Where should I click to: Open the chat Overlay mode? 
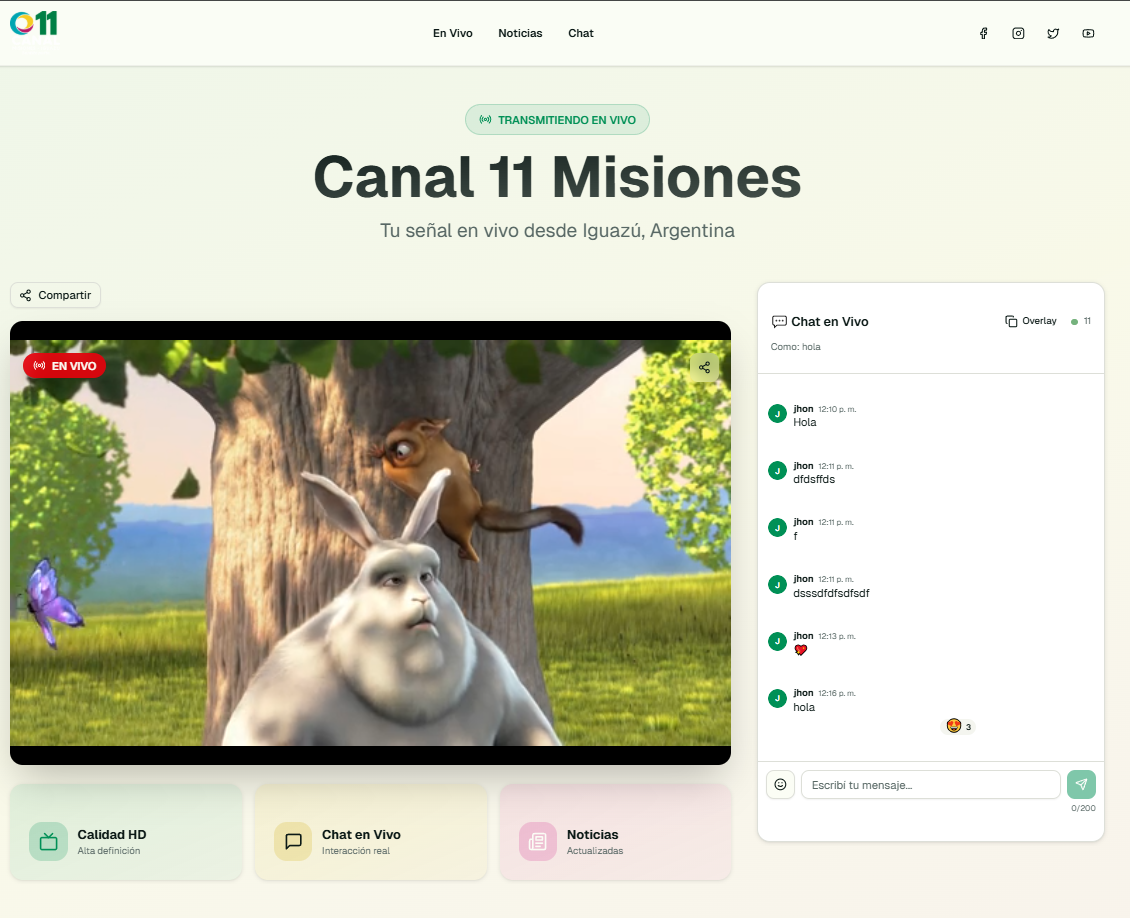1031,321
